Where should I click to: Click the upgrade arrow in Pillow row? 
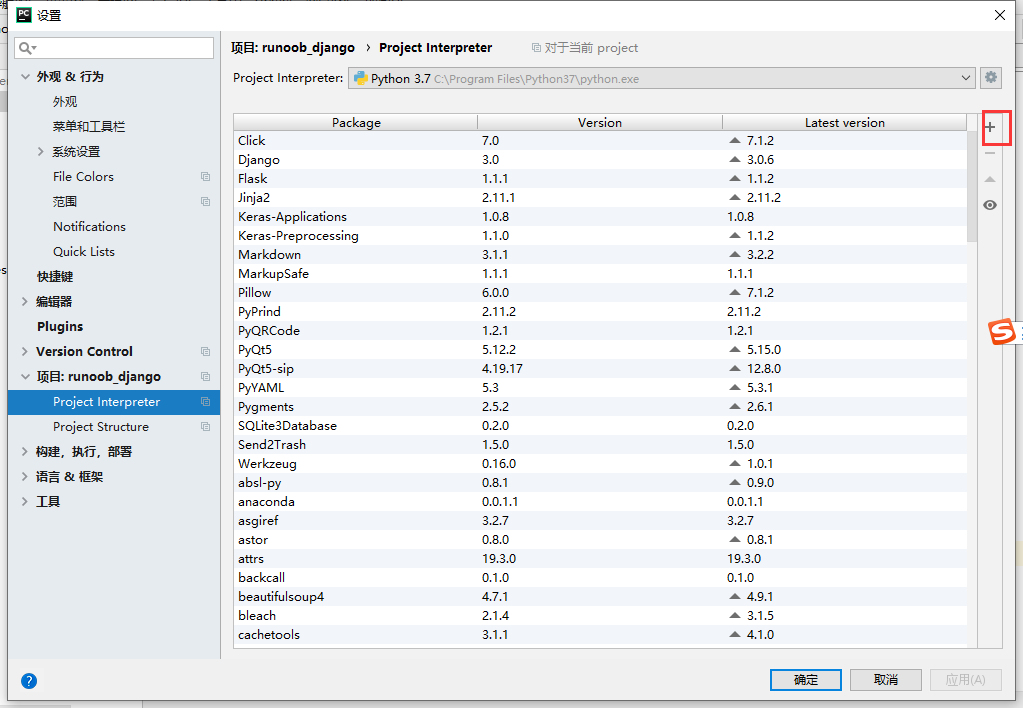point(735,292)
